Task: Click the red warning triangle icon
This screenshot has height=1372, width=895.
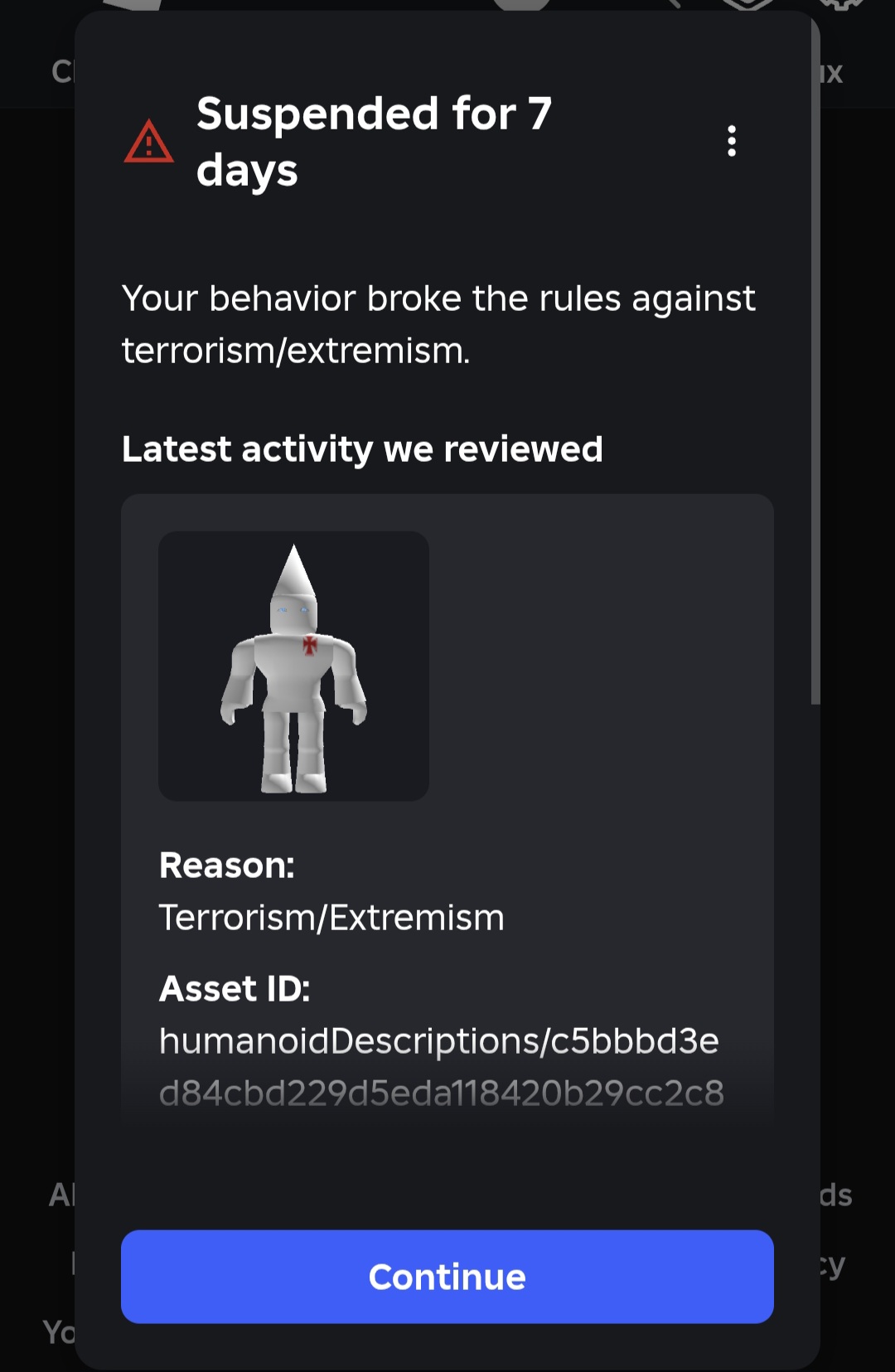Action: coord(148,142)
